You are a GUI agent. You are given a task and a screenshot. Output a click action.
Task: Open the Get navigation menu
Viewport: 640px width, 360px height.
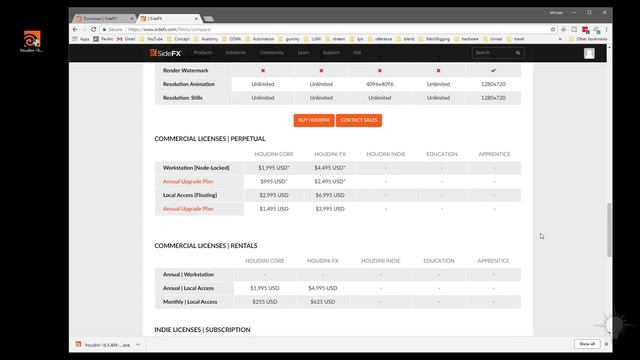coord(357,53)
